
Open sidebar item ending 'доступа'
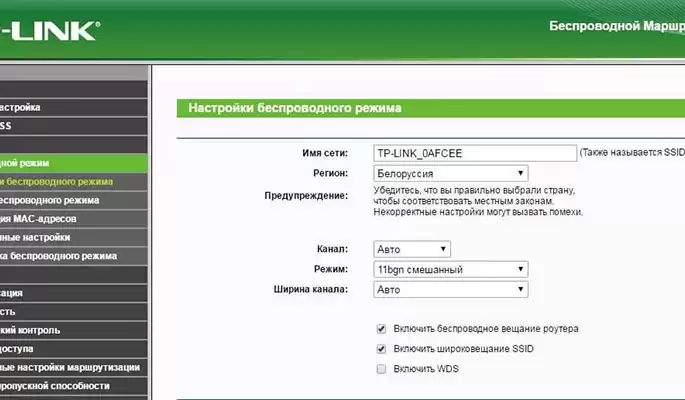tap(74, 349)
